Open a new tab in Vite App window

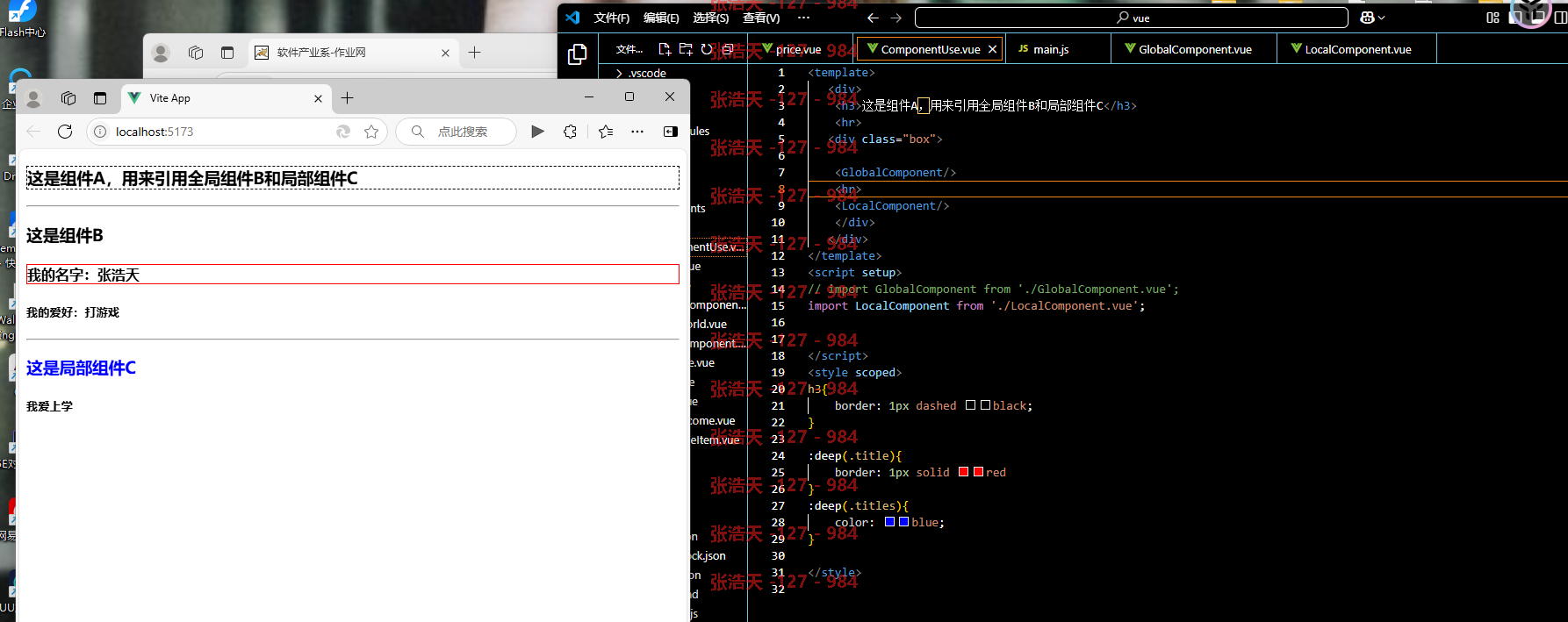[x=347, y=98]
